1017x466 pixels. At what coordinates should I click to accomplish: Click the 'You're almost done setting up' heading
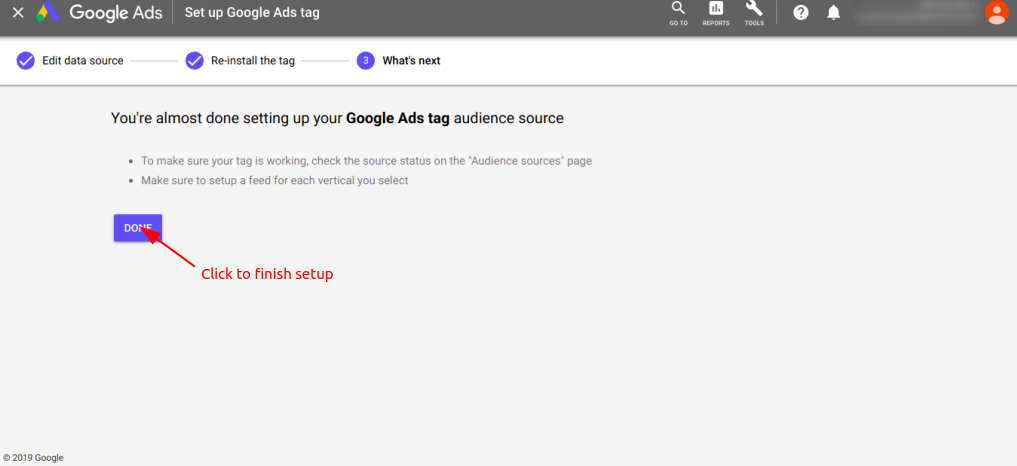coord(337,118)
